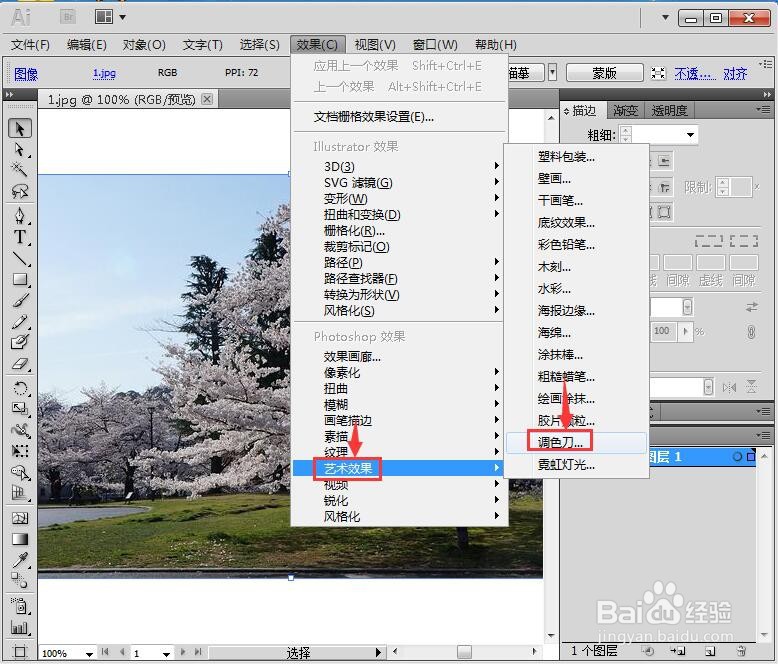Image resolution: width=778 pixels, height=664 pixels.
Task: Select the Gradient tool
Action: point(20,539)
